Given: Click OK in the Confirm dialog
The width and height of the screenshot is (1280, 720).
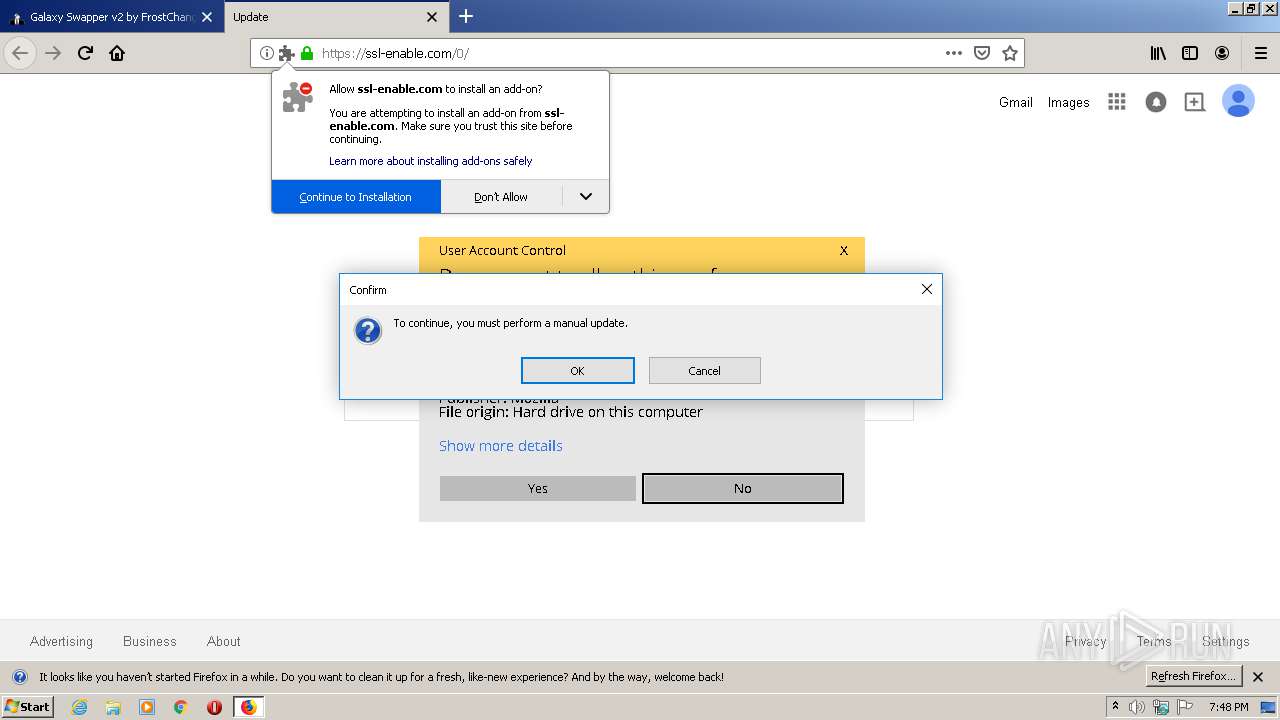Looking at the screenshot, I should (x=578, y=370).
